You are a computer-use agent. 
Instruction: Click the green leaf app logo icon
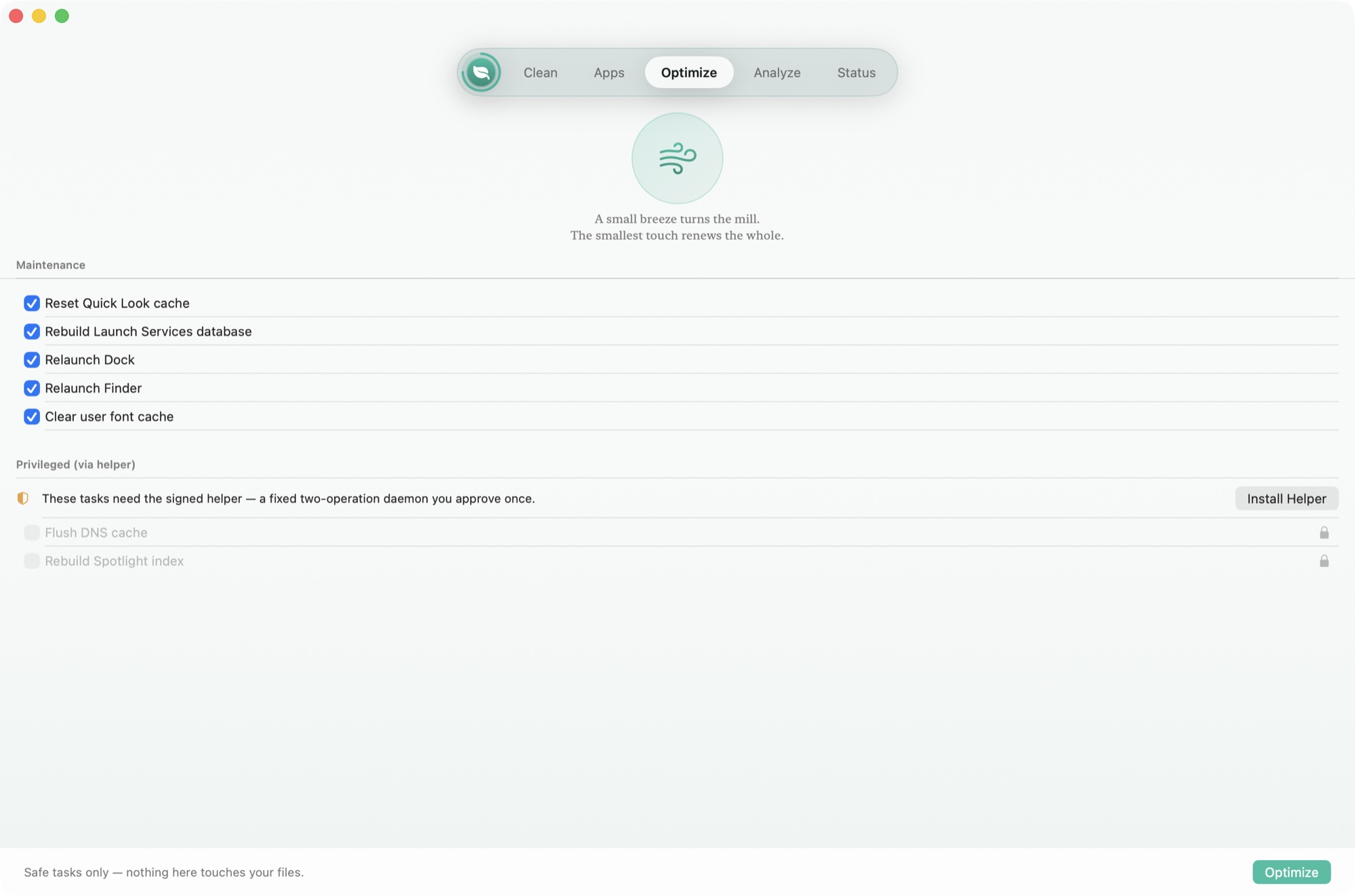pos(481,72)
